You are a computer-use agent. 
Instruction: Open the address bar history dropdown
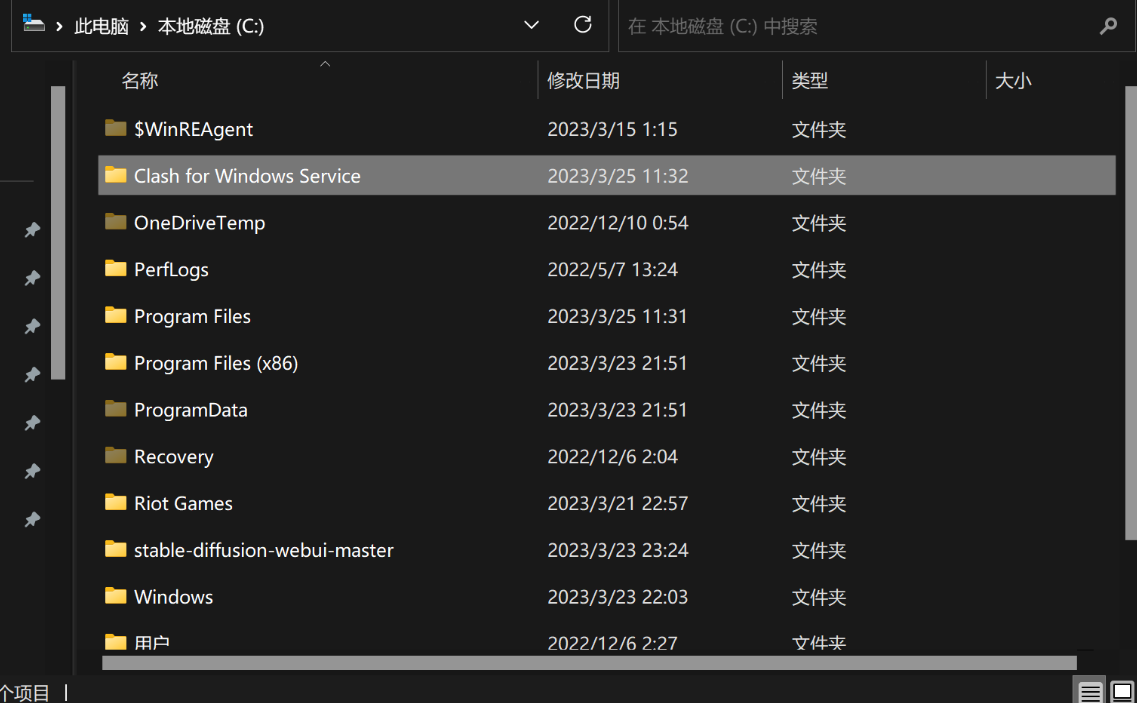(x=532, y=26)
